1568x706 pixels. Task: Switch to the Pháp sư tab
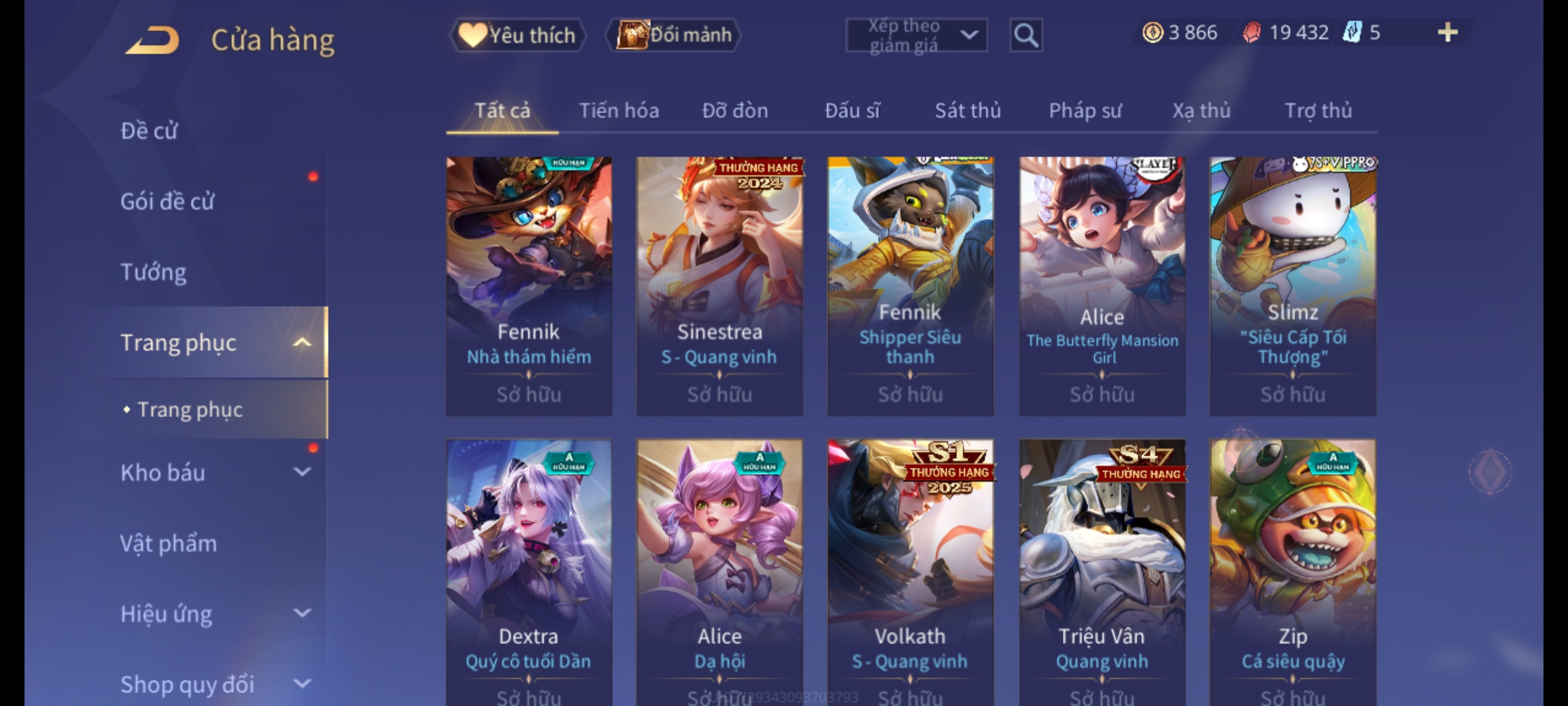click(x=1085, y=111)
